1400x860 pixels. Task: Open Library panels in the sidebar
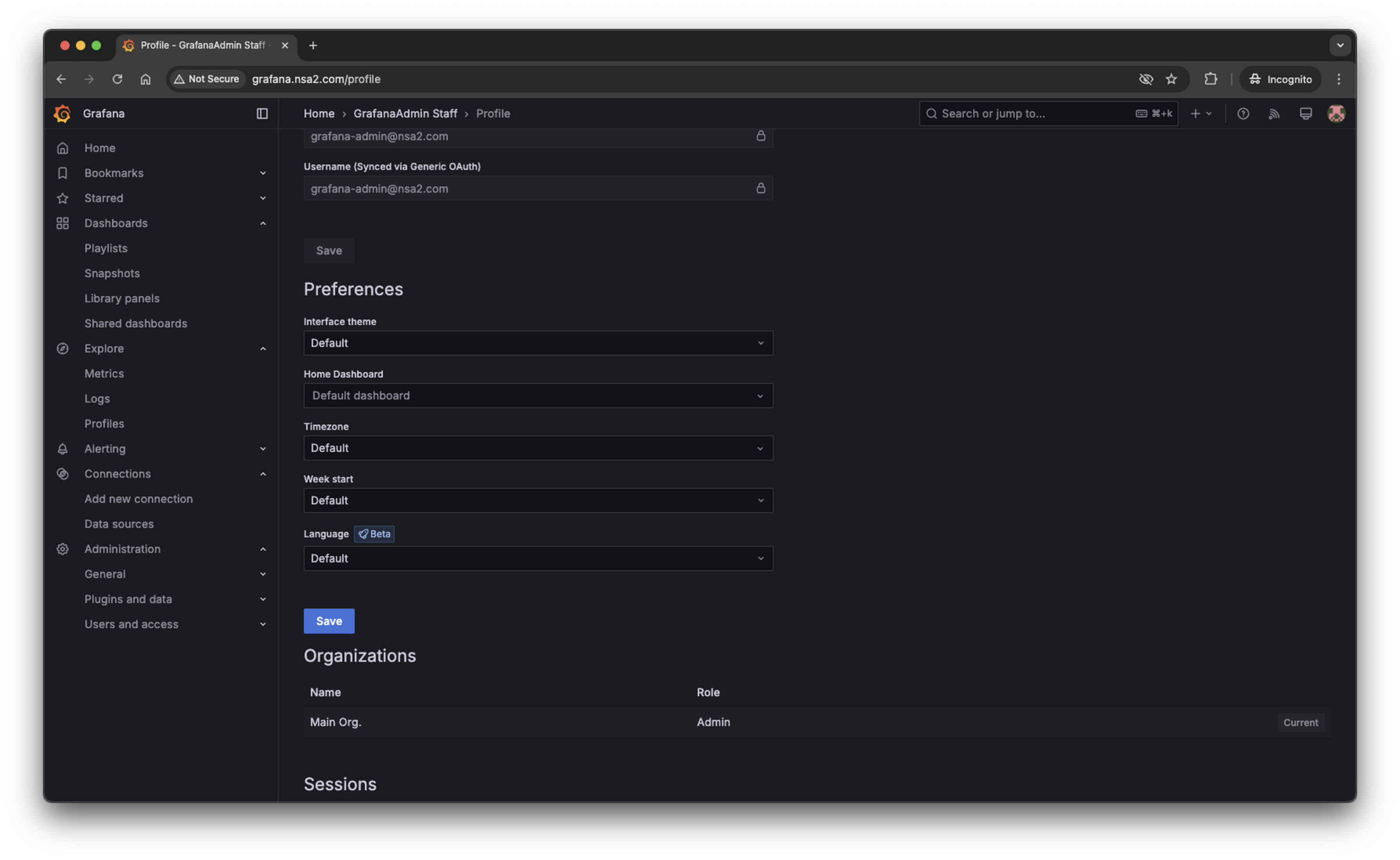point(122,298)
